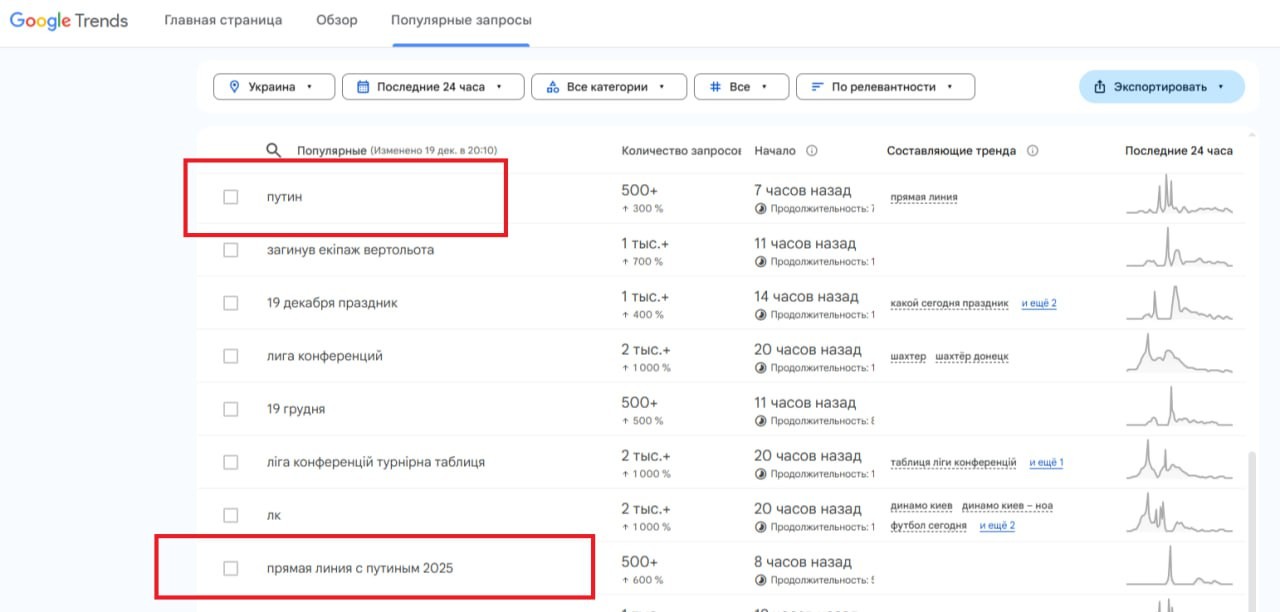Tick the лига конференций checkbox
This screenshot has width=1280, height=612.
231,356
